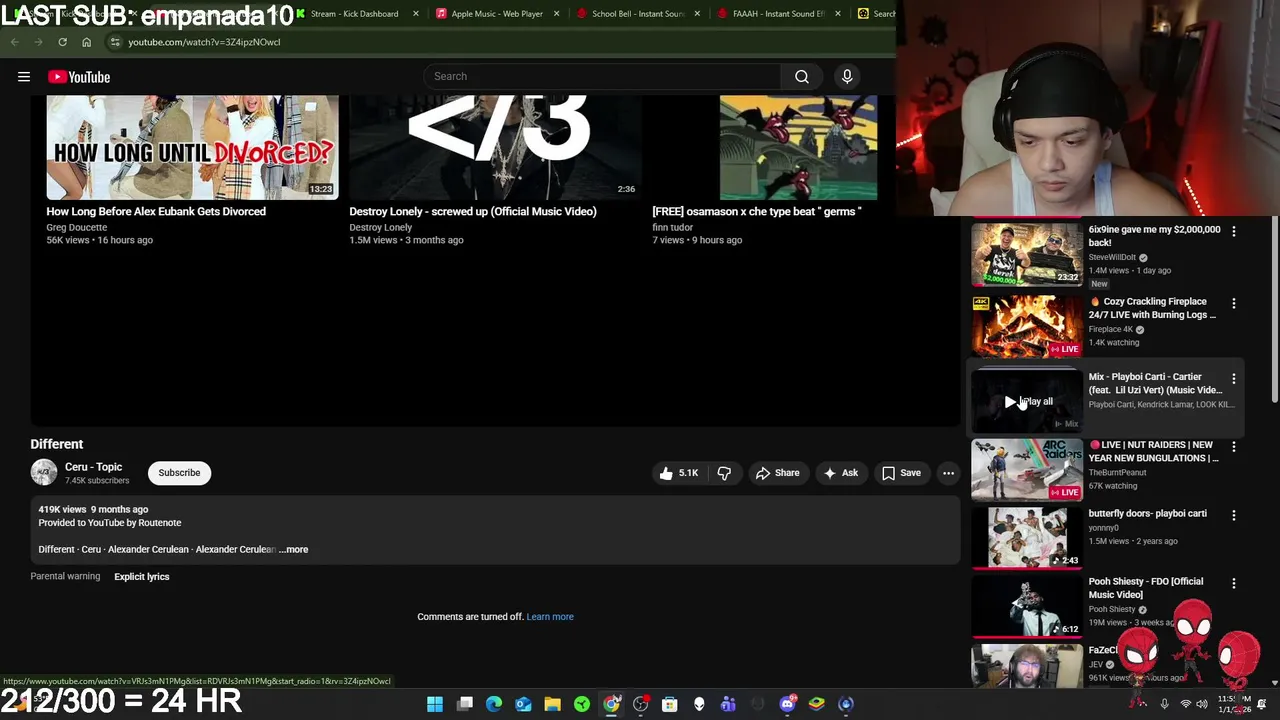
Task: Open butterfly doors- playboi carti thumbnail
Action: tap(1026, 537)
